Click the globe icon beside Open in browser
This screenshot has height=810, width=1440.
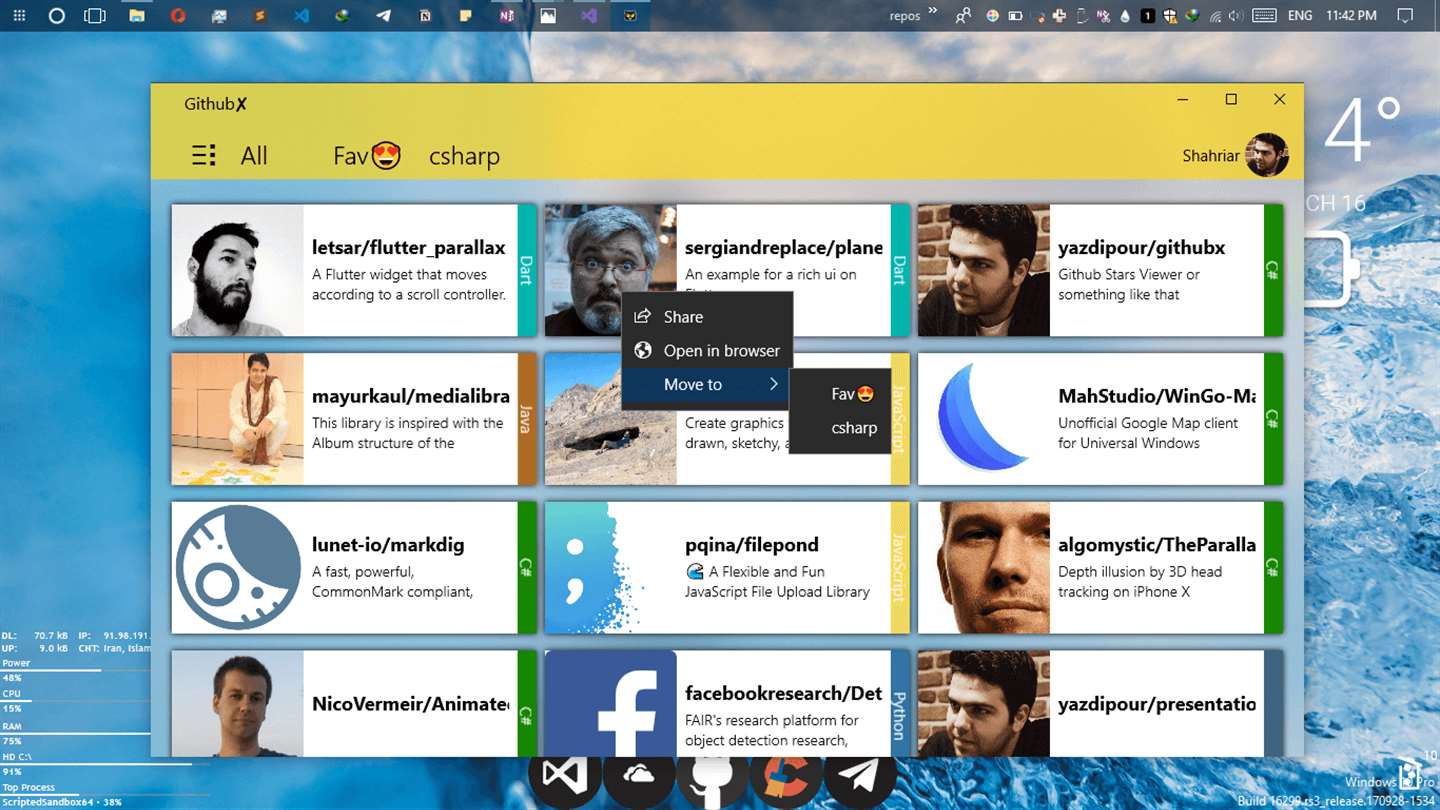[643, 351]
